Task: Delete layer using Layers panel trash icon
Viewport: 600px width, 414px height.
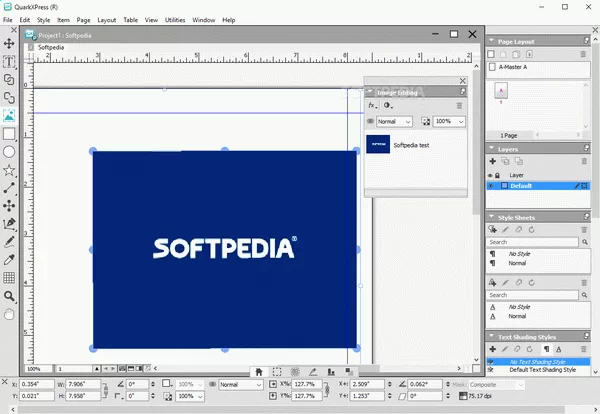Action: [584, 161]
